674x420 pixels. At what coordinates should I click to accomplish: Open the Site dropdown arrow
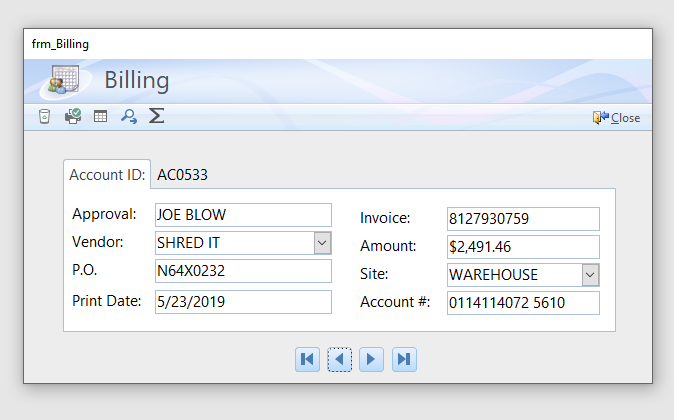point(590,275)
